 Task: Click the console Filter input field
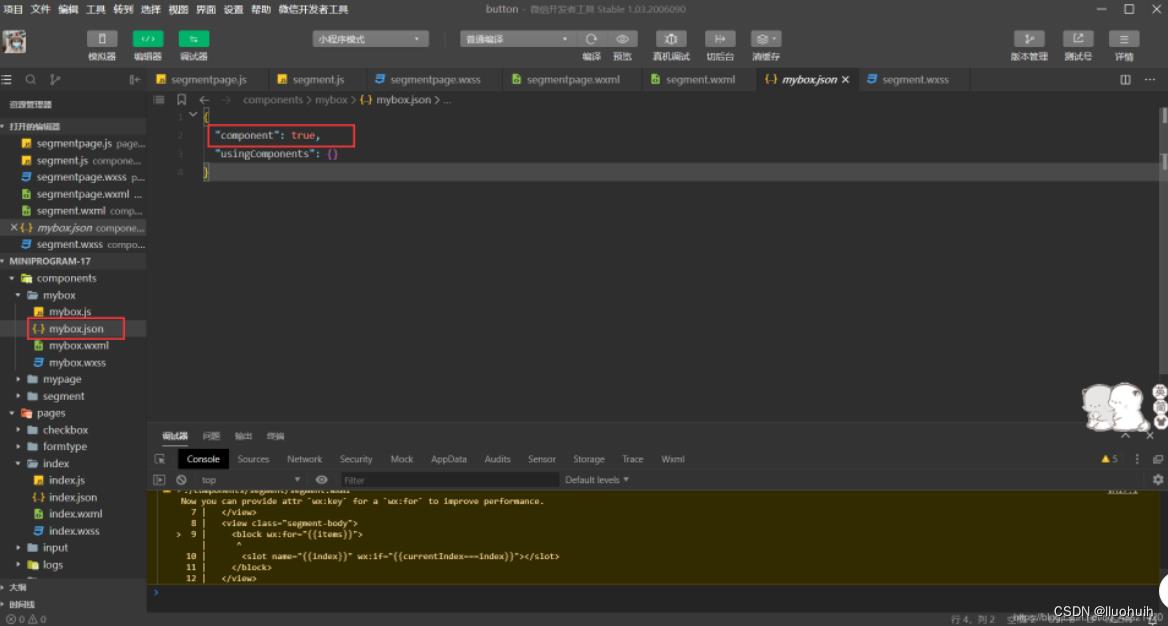450,480
